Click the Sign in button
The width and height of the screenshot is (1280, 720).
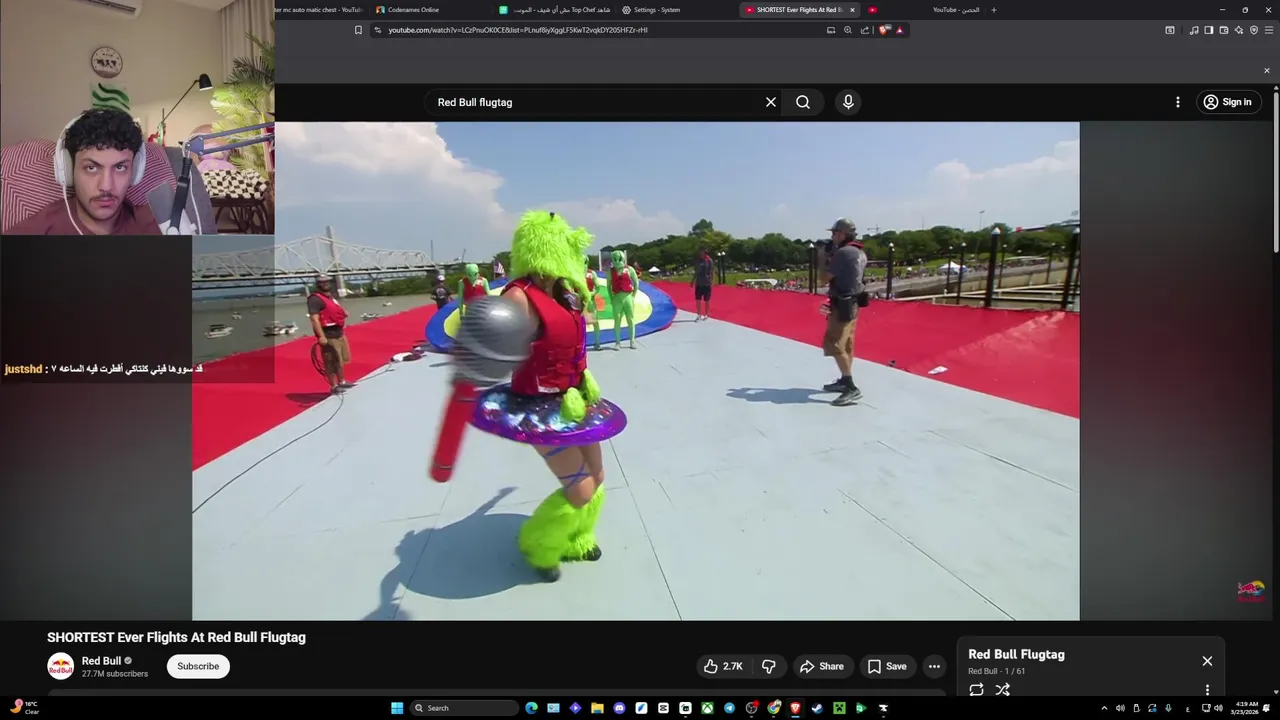[x=1229, y=102]
